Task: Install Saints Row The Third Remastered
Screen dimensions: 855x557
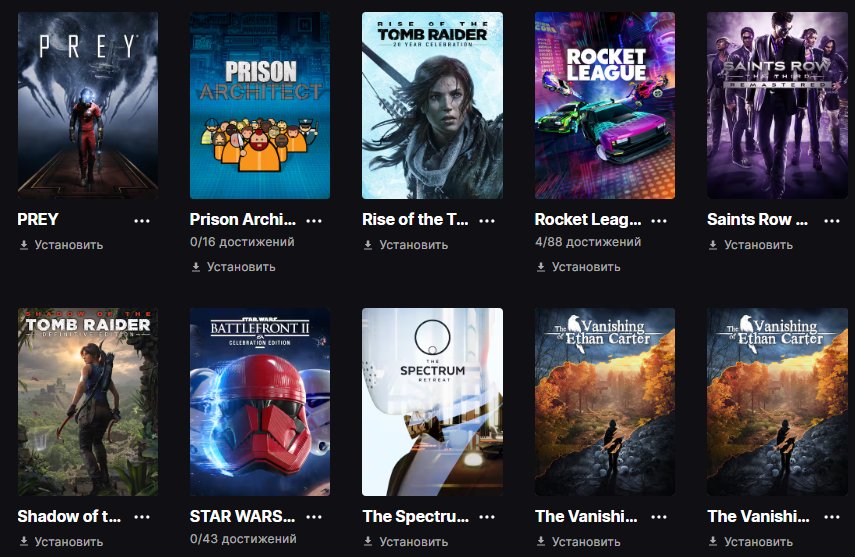Action: [x=751, y=245]
